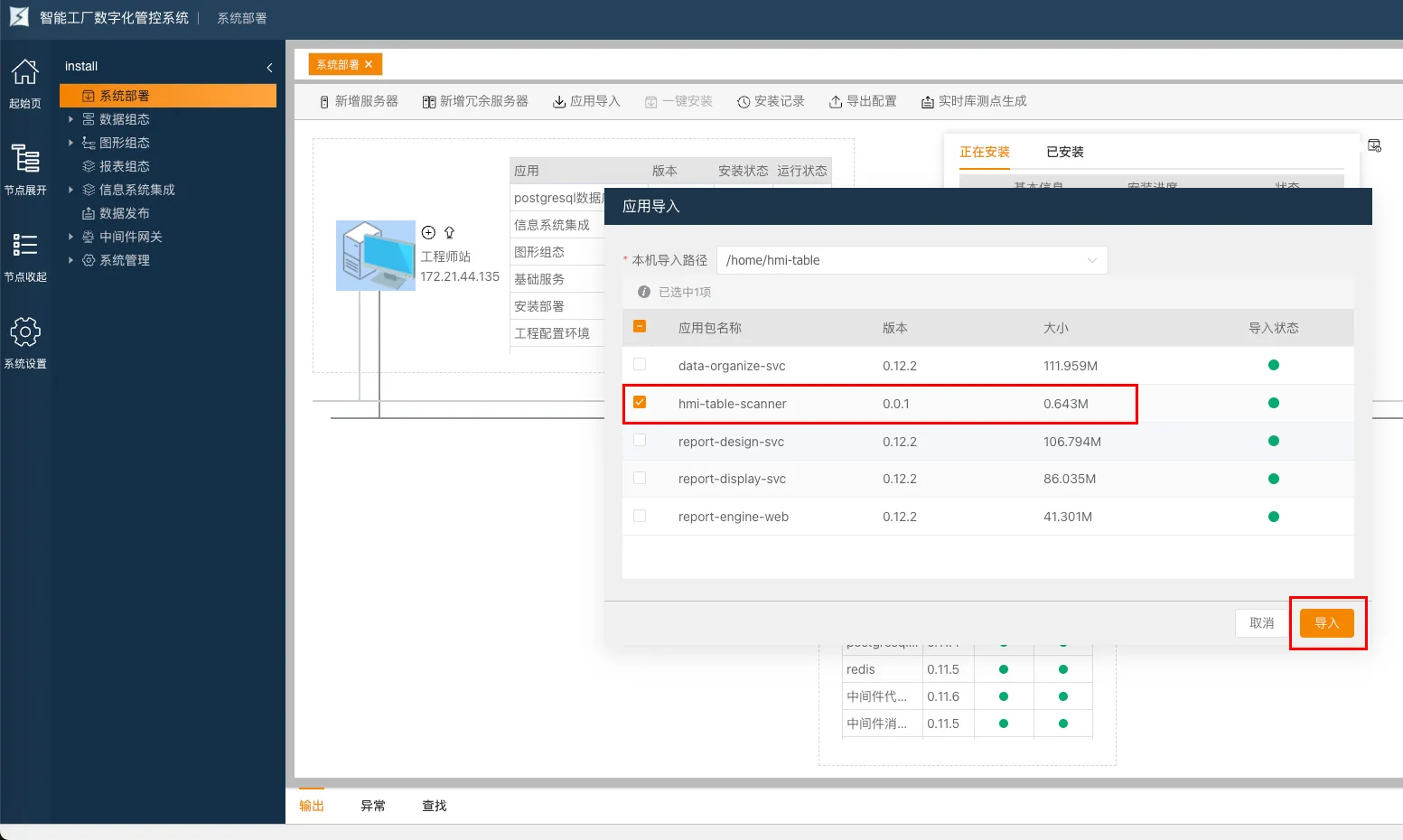Click the 取消 button
Viewport: 1403px width, 840px height.
1261,623
